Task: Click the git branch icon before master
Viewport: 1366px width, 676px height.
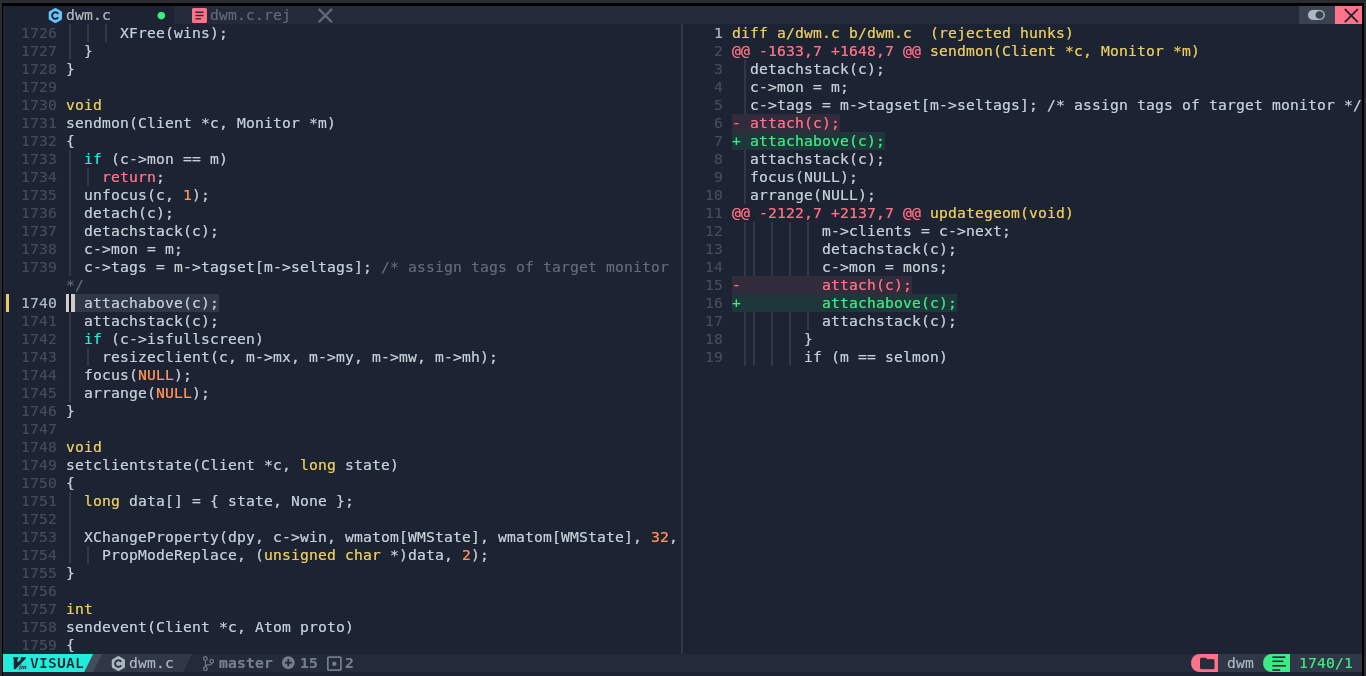Action: tap(208, 663)
